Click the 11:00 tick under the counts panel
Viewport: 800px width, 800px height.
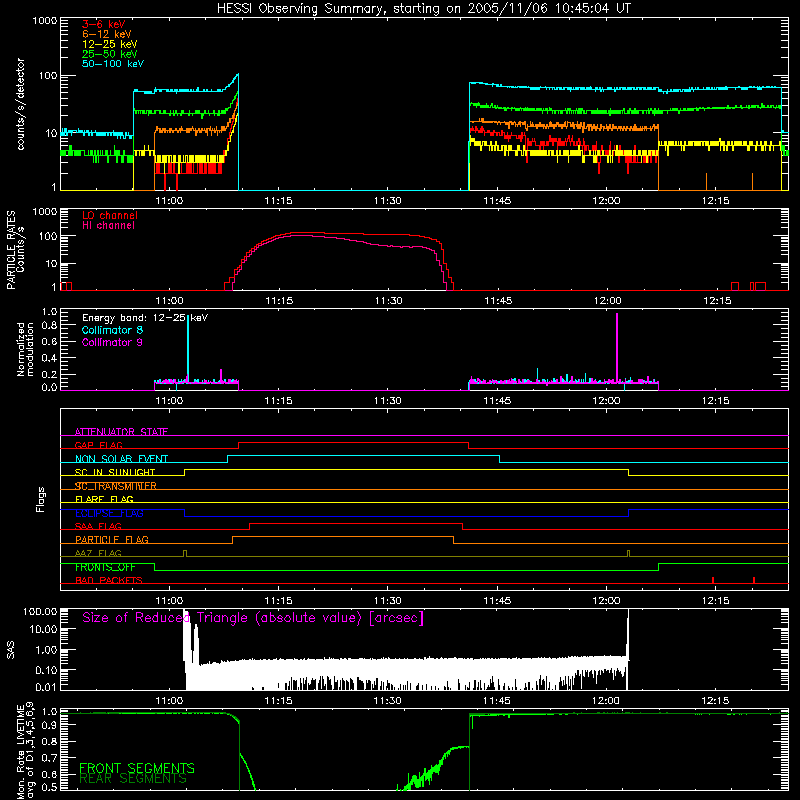coord(169,201)
